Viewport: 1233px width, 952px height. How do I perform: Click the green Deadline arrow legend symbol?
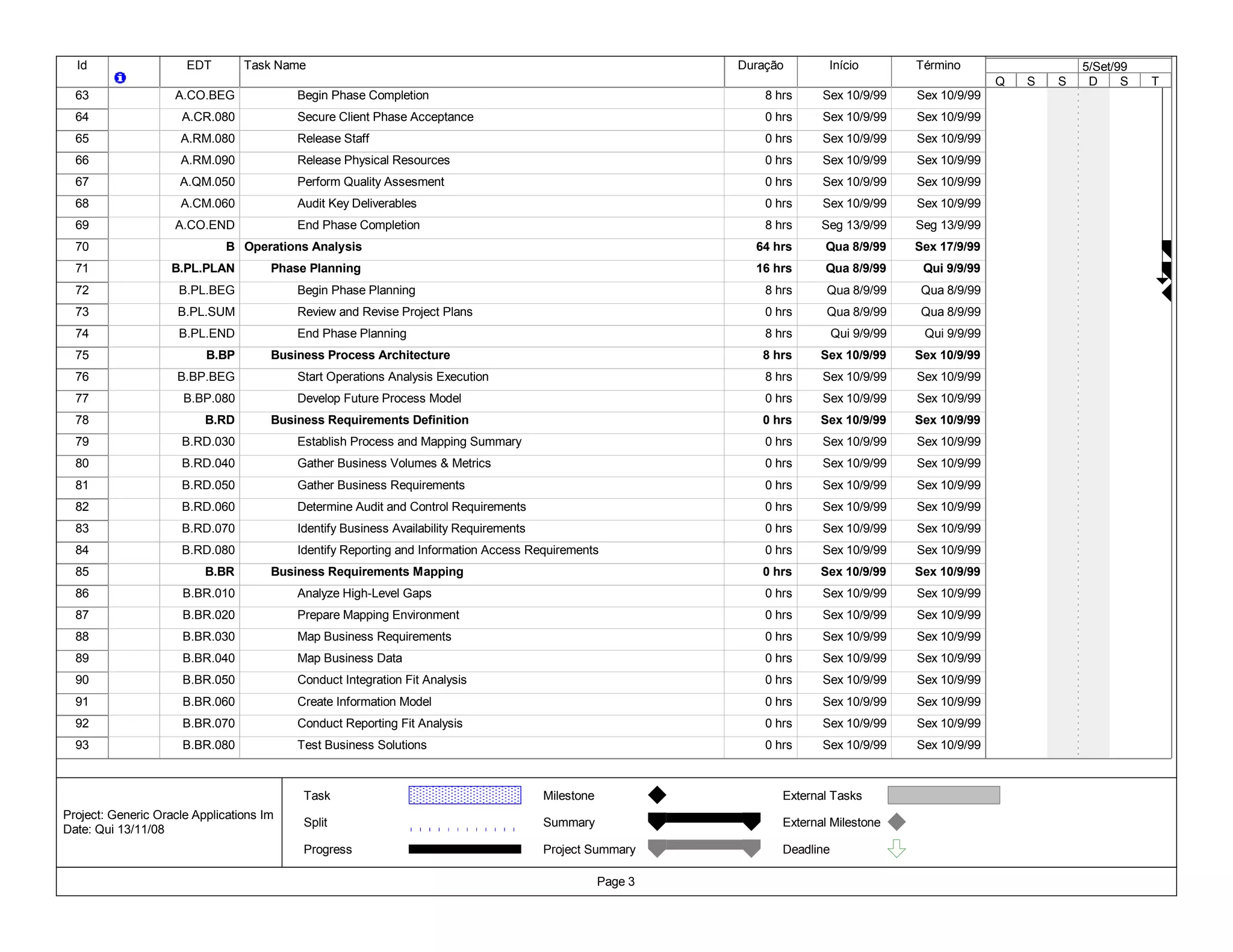pos(896,848)
